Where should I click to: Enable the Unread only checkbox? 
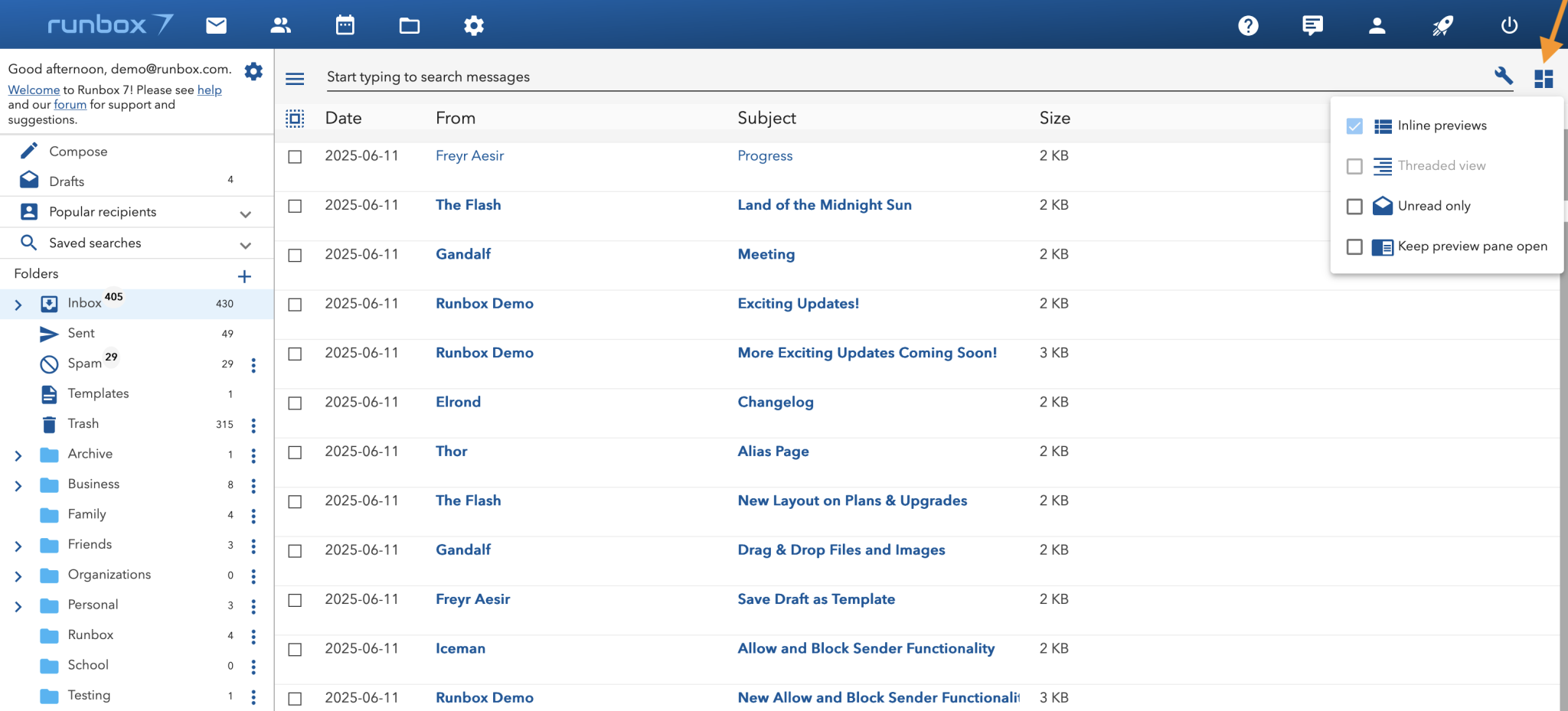coord(1354,207)
